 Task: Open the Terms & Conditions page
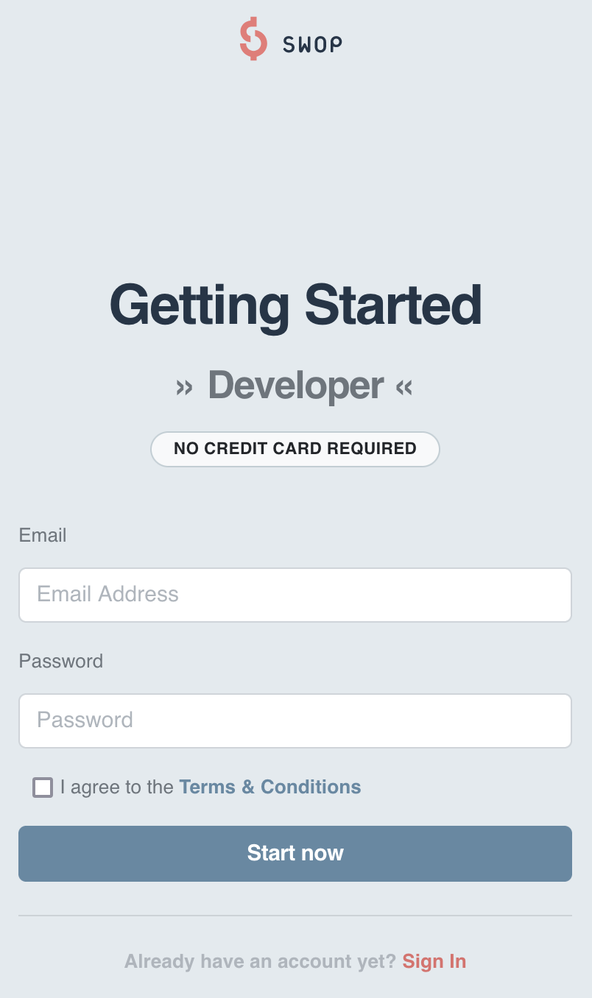270,787
